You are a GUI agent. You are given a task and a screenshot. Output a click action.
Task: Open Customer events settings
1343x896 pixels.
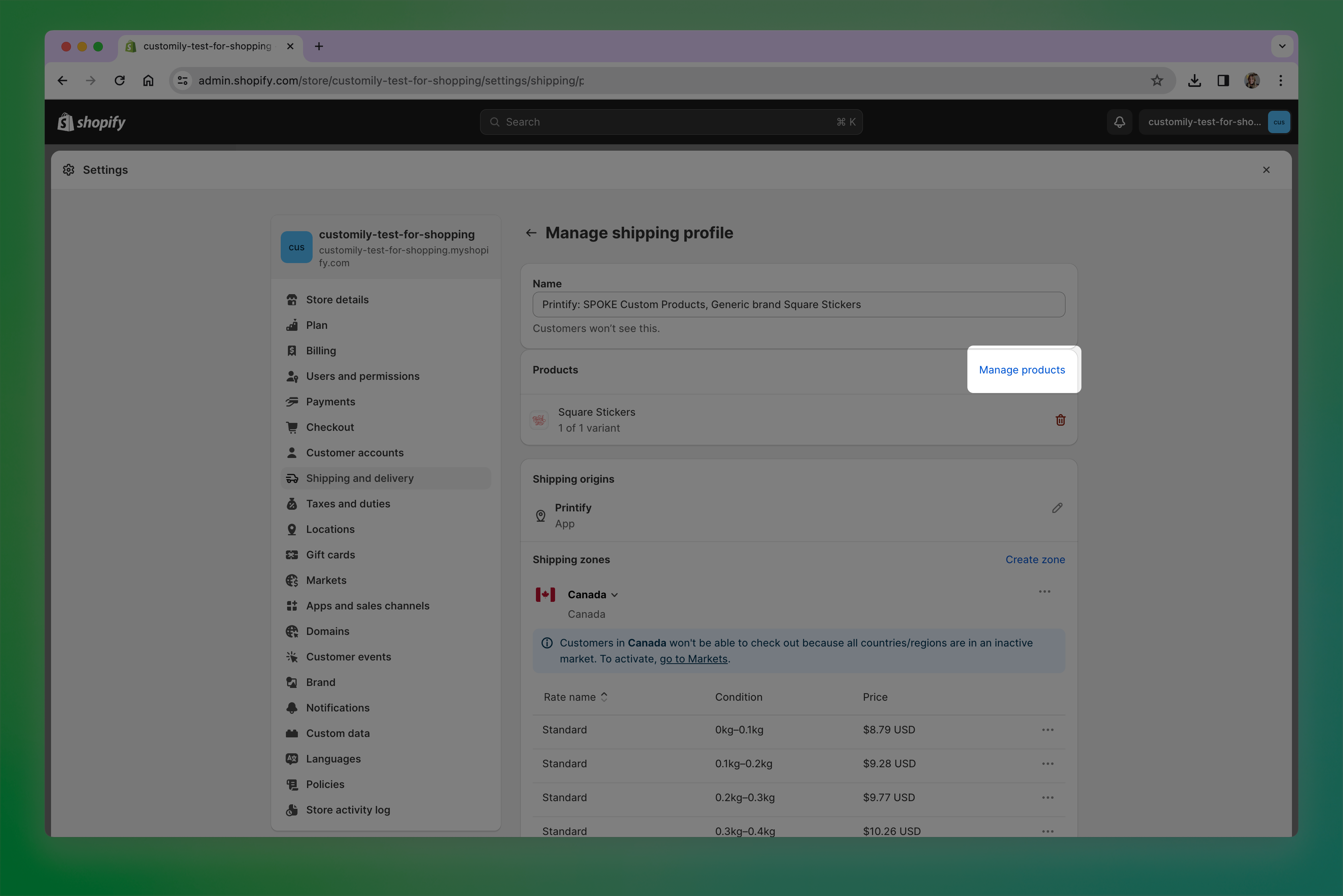(x=386, y=657)
